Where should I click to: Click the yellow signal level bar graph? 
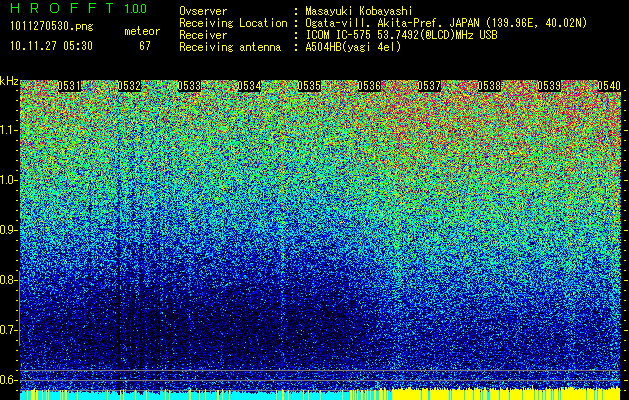[505, 394]
